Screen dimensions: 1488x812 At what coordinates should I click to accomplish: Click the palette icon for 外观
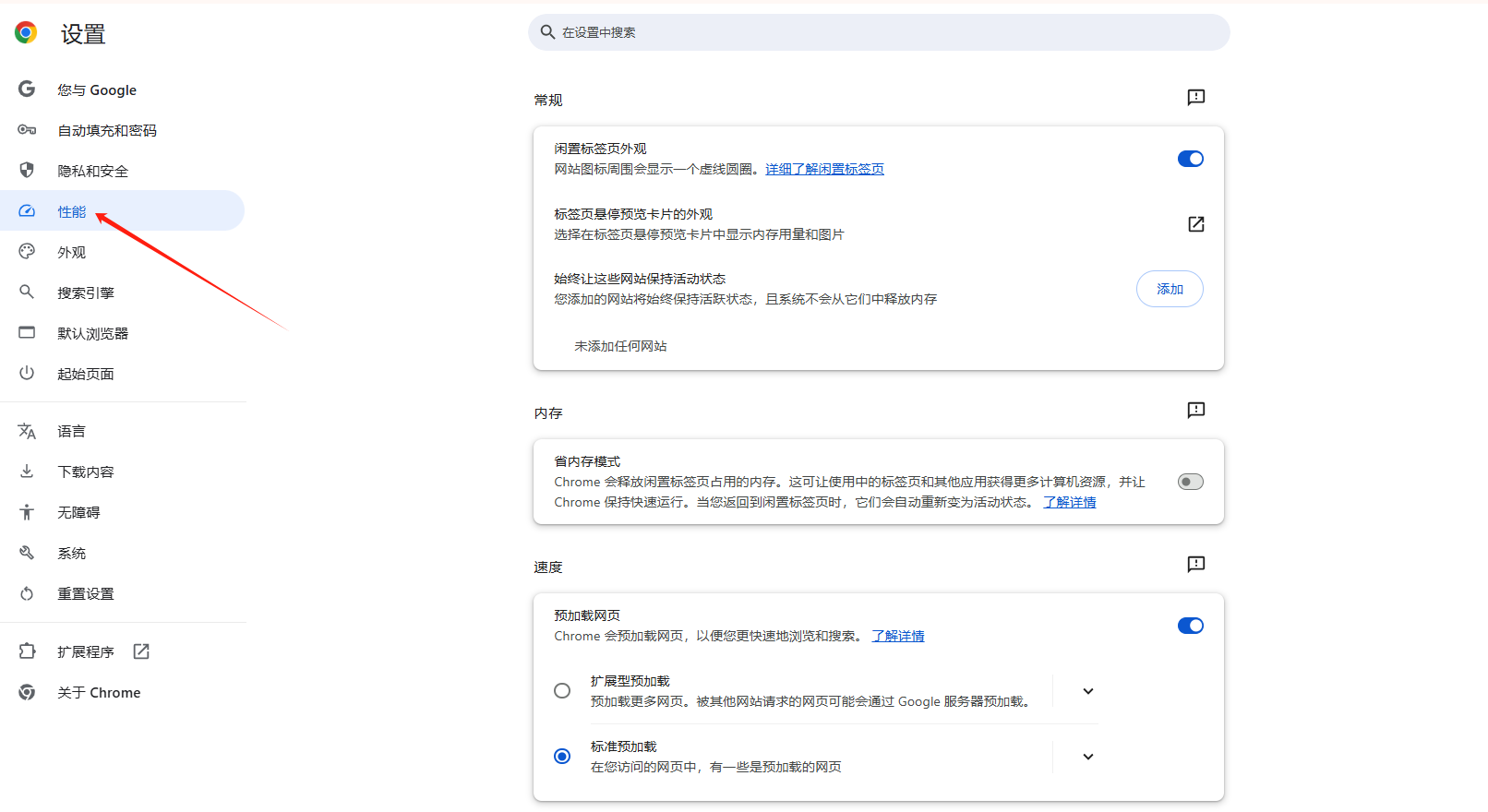tap(27, 251)
